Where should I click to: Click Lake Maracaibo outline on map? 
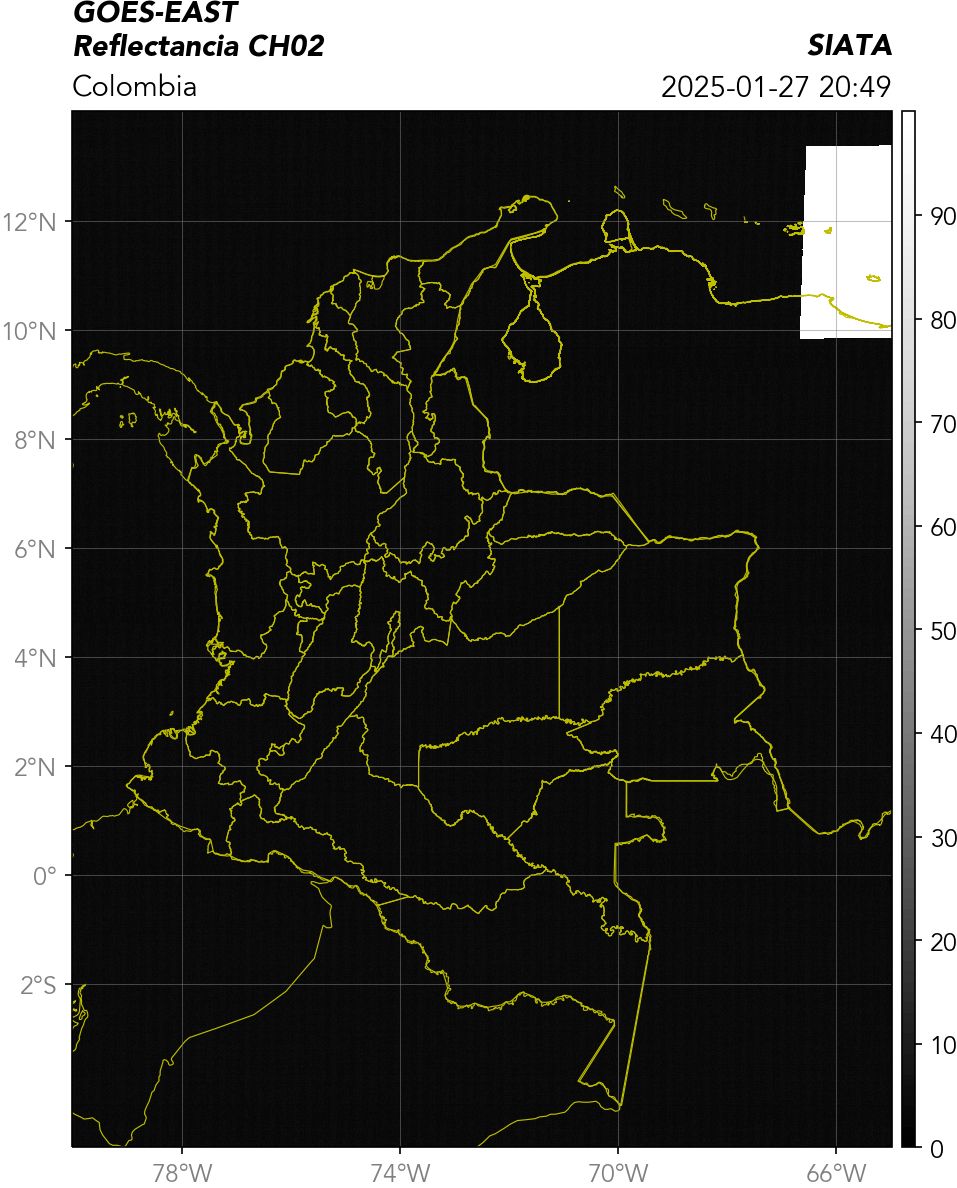(x=533, y=330)
